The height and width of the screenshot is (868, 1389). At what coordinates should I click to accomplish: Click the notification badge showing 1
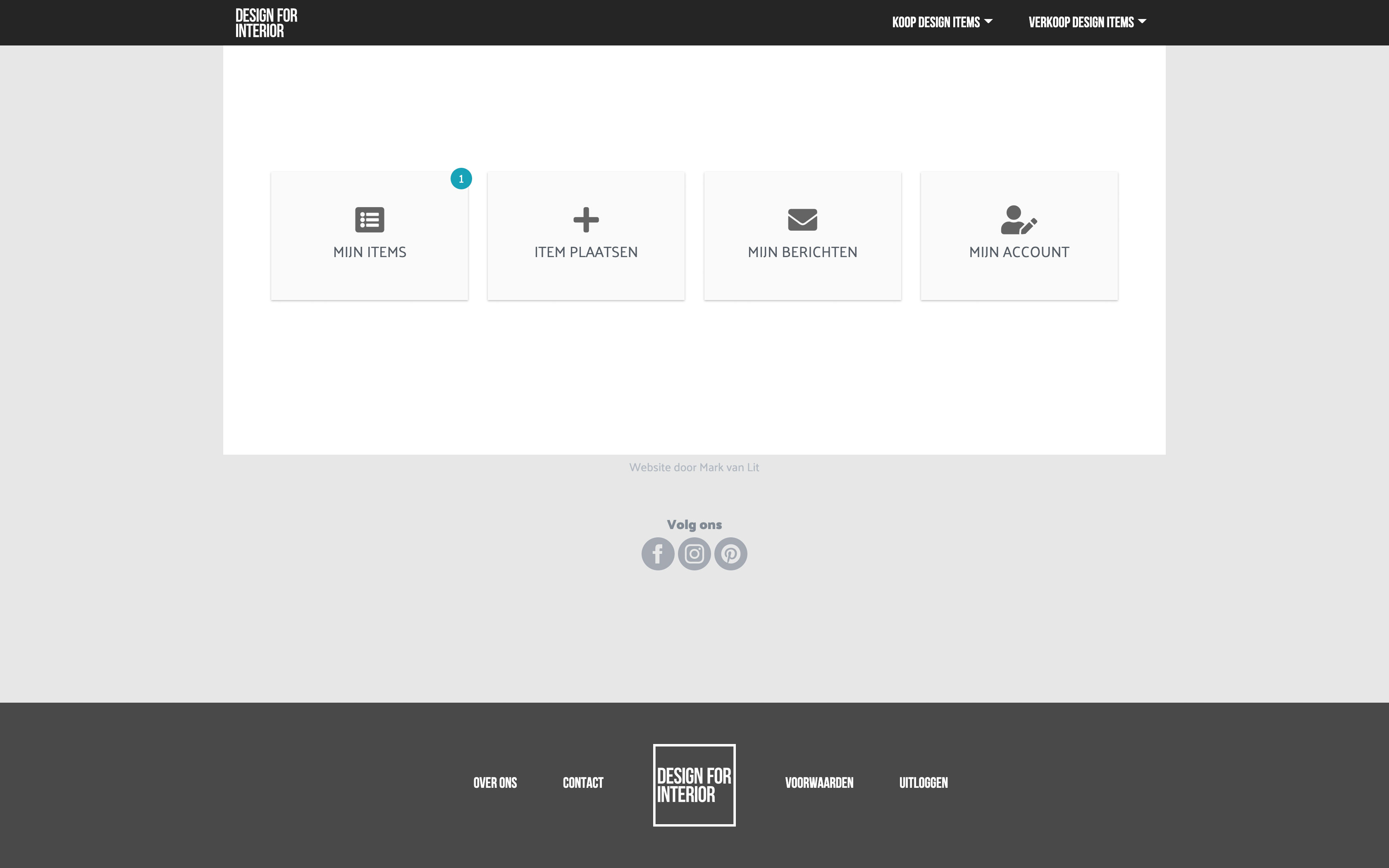(461, 179)
